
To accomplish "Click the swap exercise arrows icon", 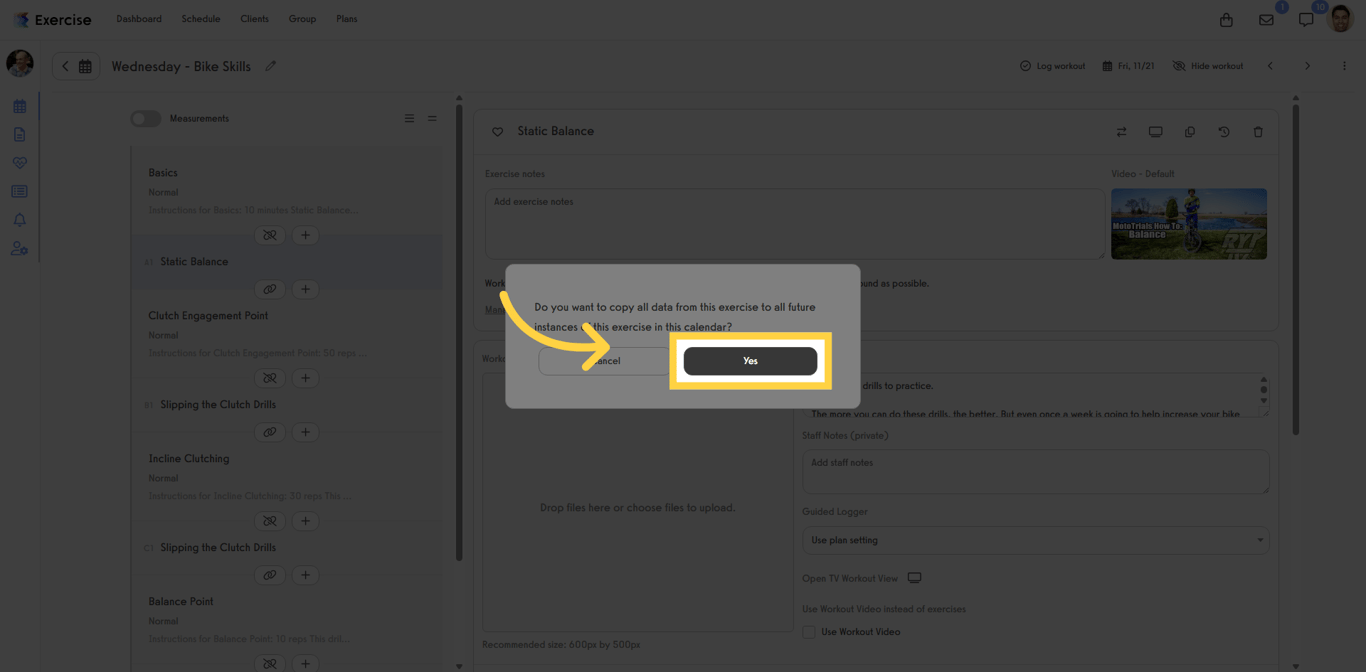I will click(1121, 132).
